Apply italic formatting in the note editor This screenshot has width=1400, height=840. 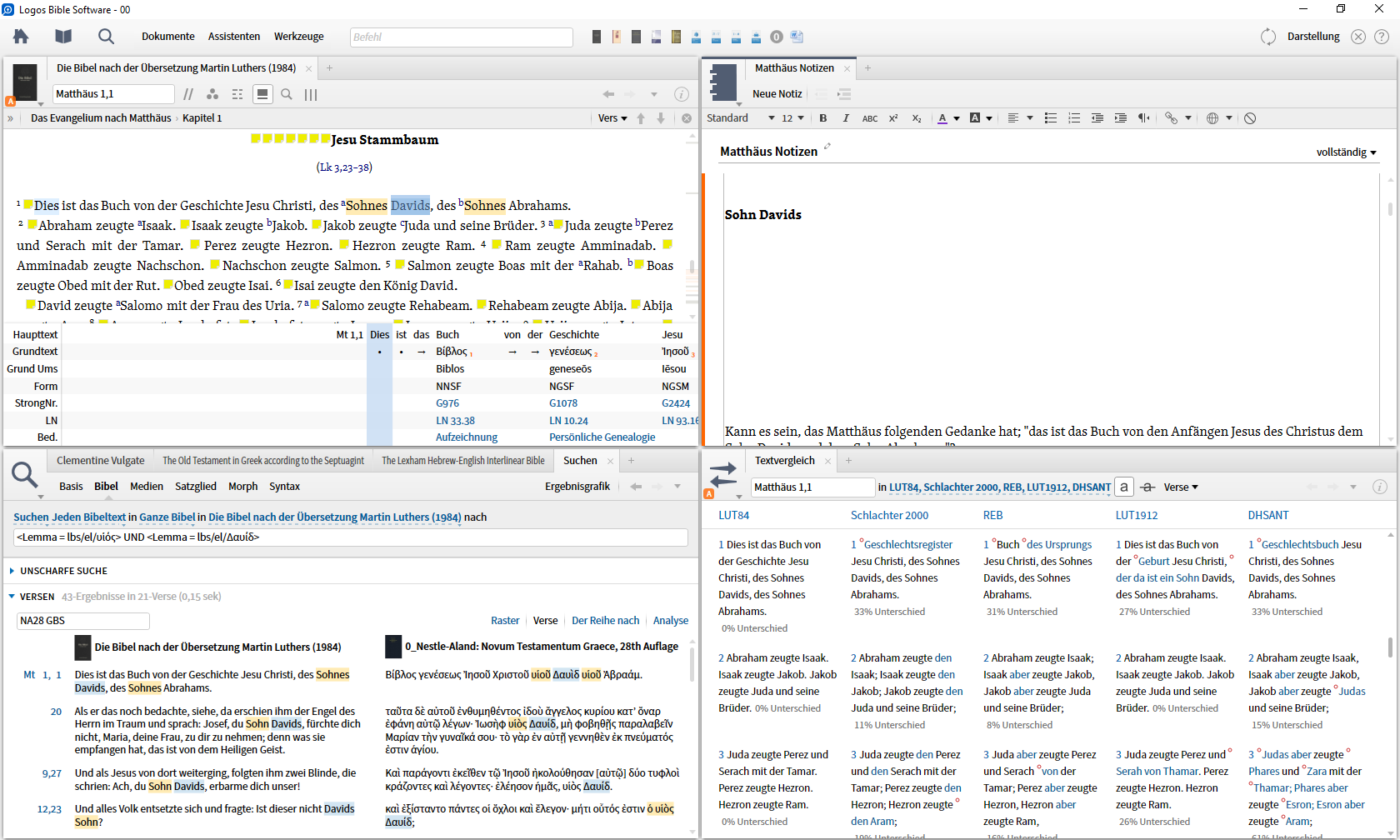[x=846, y=118]
